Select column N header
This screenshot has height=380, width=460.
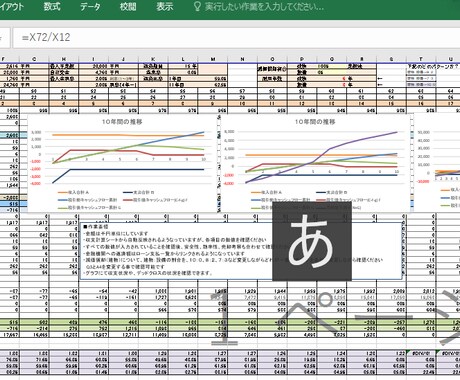pos(242,59)
